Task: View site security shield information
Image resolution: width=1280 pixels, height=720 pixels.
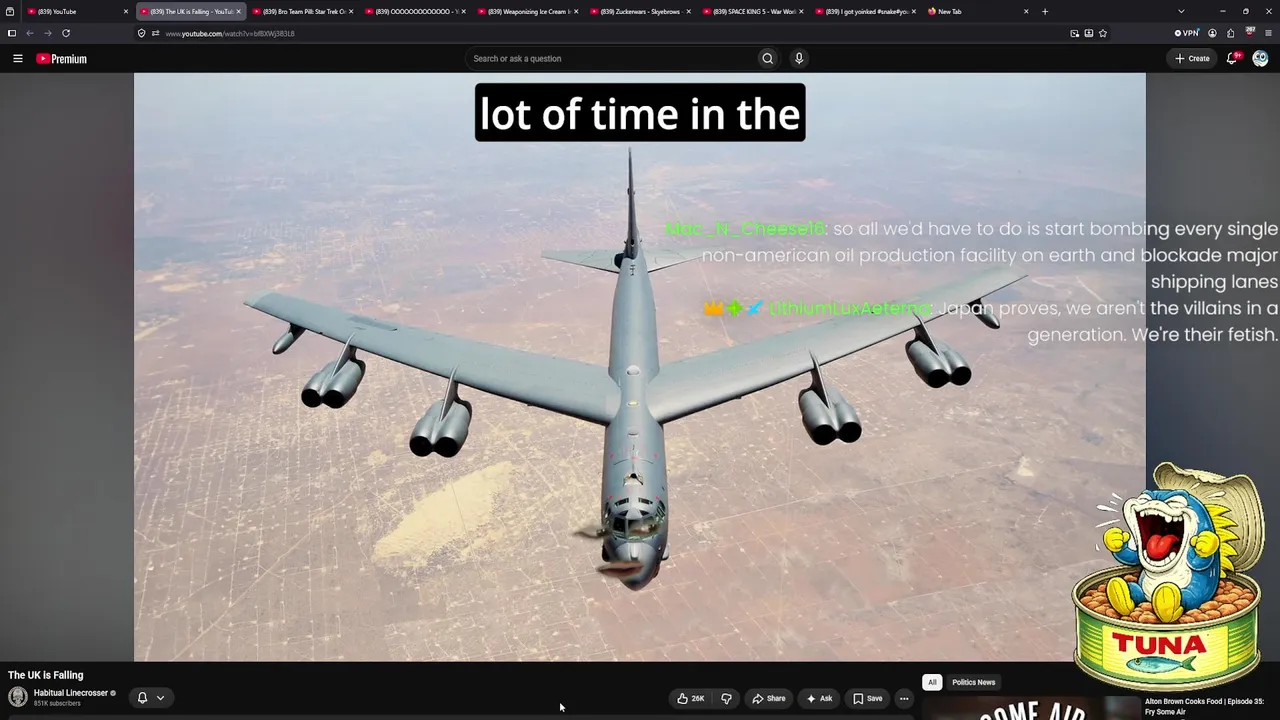Action: coord(141,33)
